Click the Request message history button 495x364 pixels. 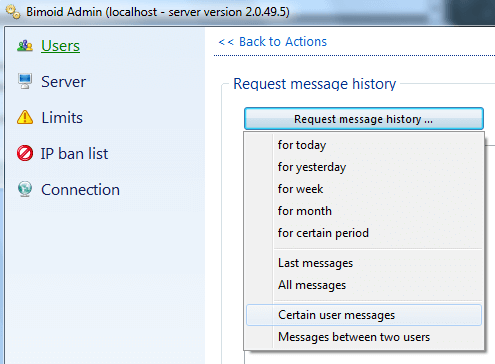point(364,119)
